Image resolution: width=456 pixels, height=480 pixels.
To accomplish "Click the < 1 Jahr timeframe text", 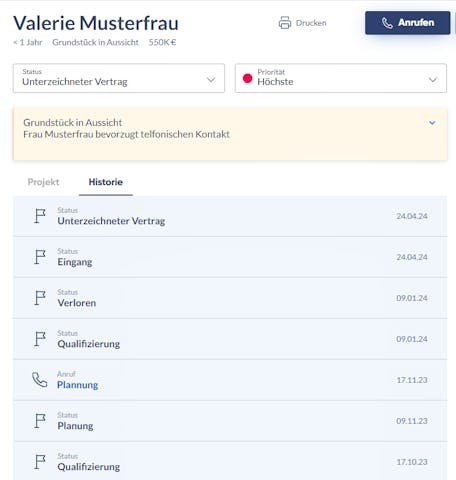I will point(28,42).
